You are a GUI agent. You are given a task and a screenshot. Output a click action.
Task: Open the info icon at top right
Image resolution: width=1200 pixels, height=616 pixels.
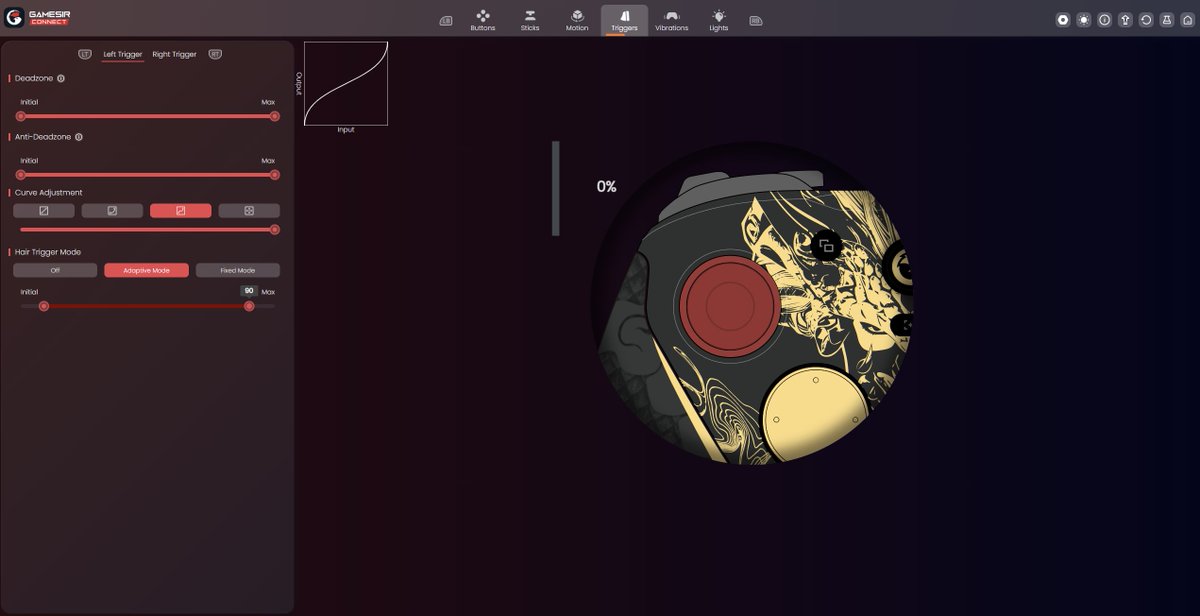[x=1104, y=20]
